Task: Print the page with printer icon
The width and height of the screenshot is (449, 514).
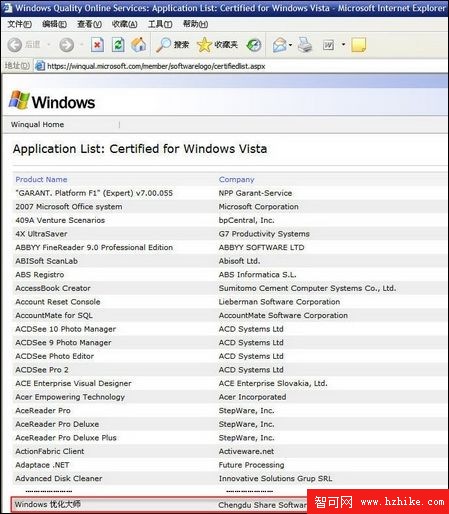Action: pyautogui.click(x=305, y=45)
